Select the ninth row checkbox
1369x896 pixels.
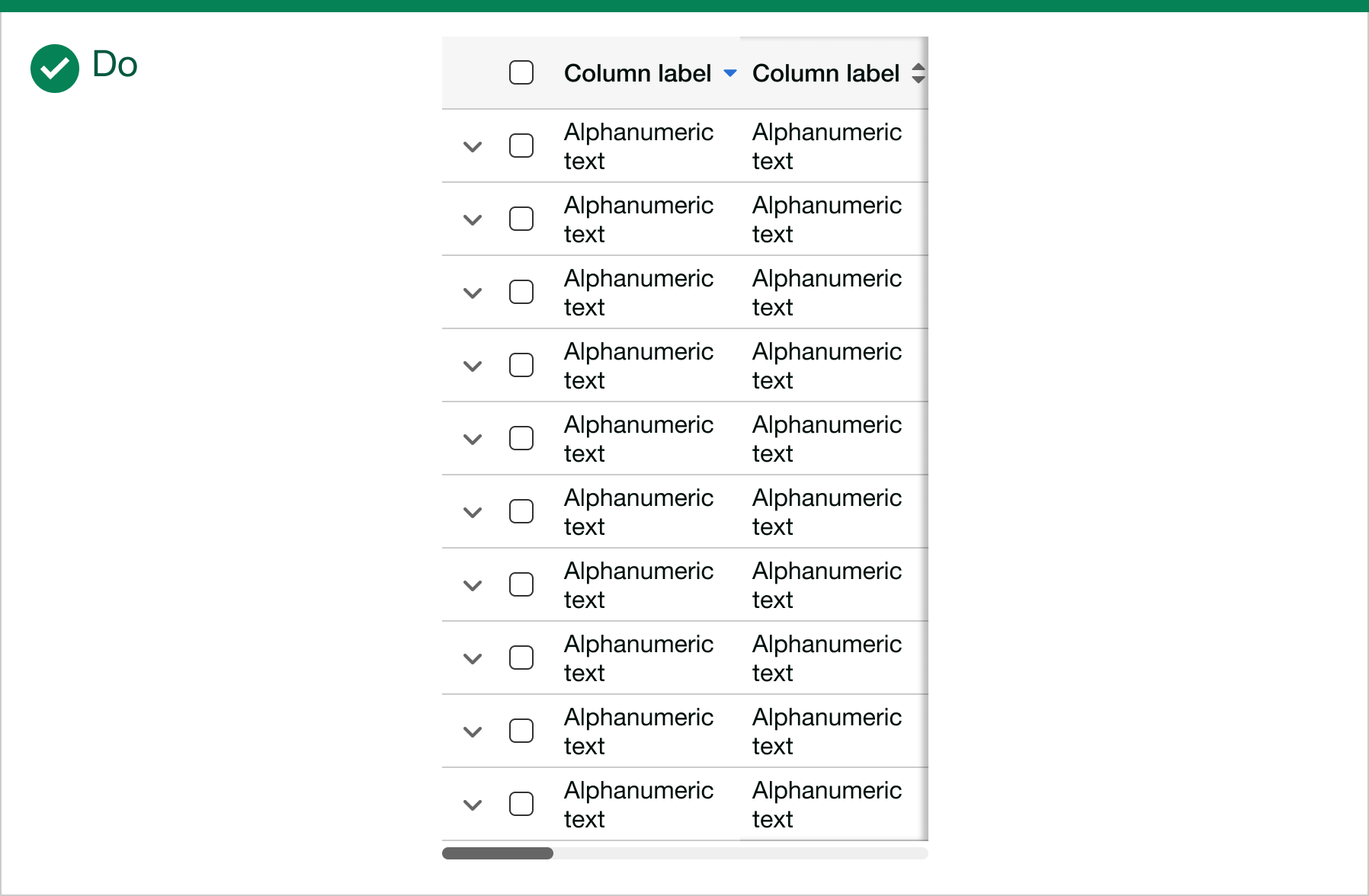(x=521, y=731)
